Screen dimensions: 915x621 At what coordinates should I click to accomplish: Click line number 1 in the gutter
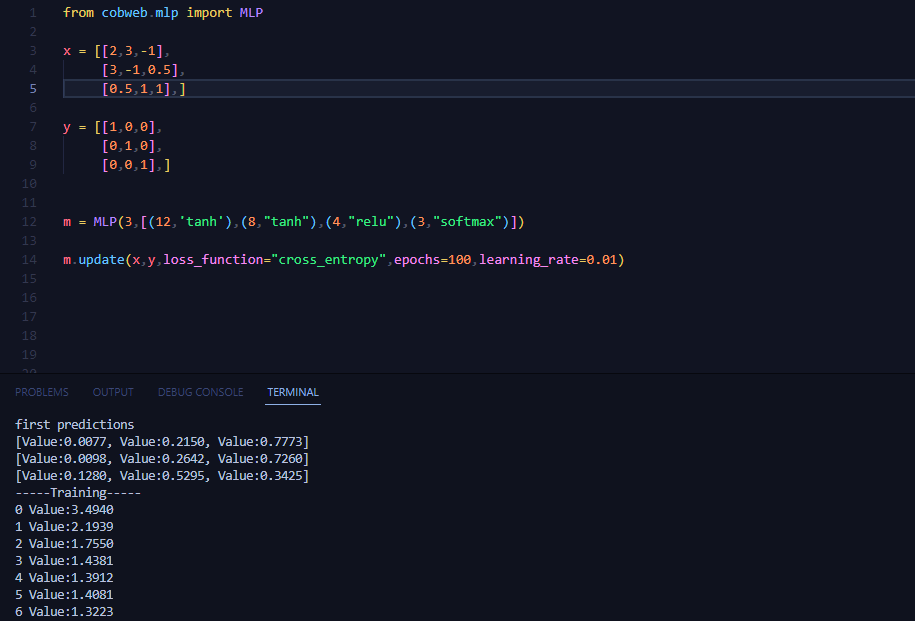tap(33, 13)
